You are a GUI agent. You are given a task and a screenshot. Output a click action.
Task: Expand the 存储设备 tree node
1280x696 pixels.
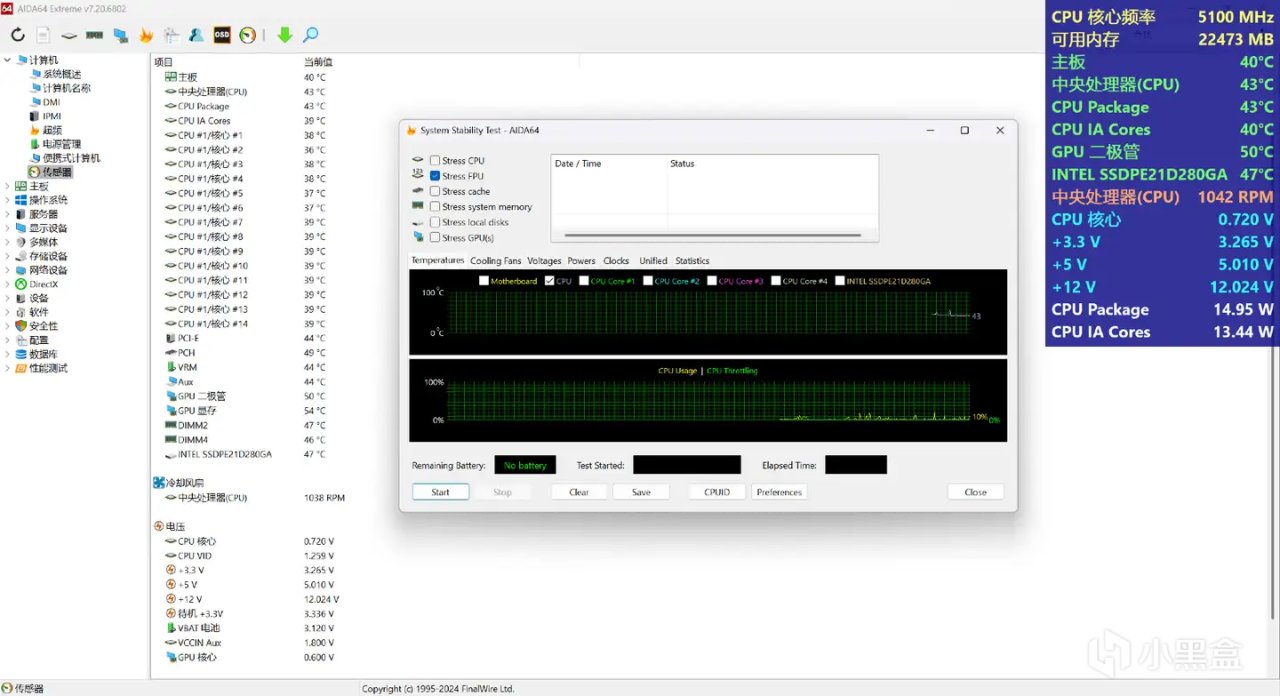pyautogui.click(x=8, y=256)
